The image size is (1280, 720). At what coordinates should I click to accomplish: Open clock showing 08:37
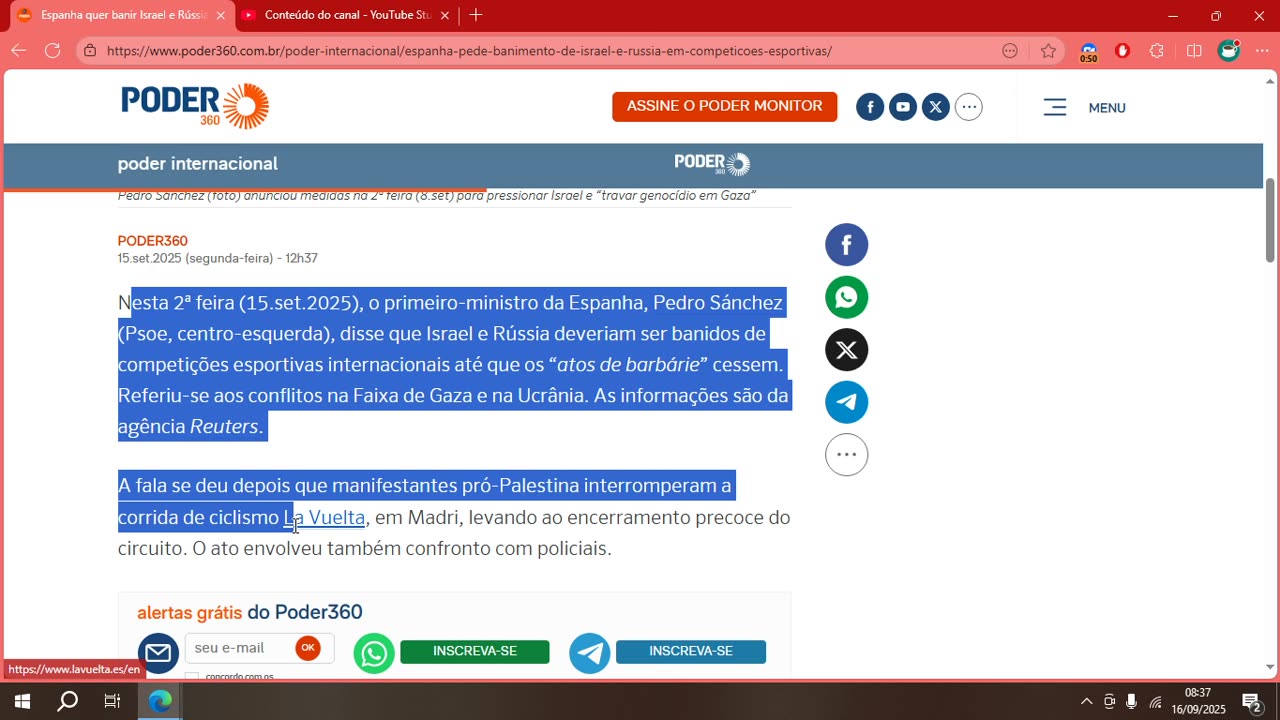coord(1198,701)
